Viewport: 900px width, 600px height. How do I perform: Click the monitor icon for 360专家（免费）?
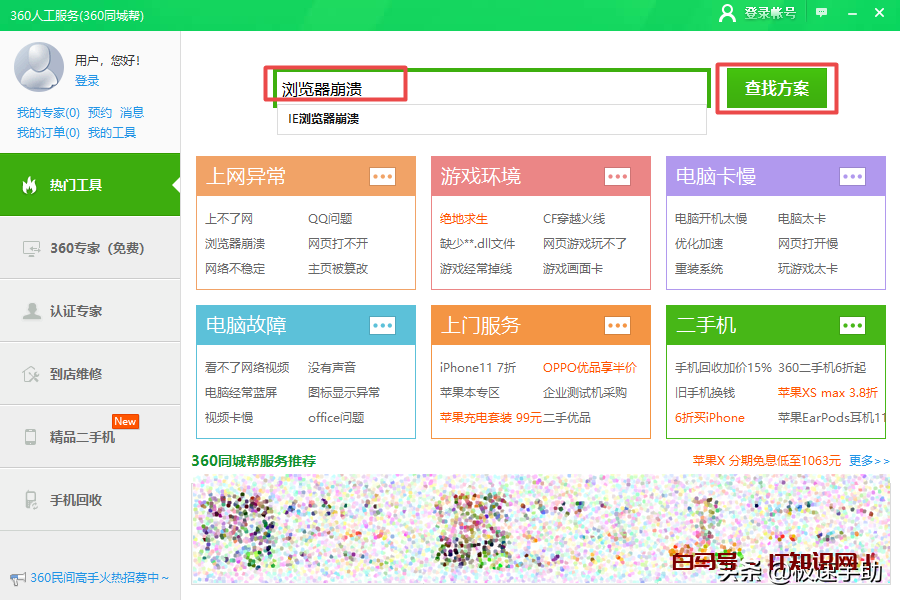coord(31,248)
